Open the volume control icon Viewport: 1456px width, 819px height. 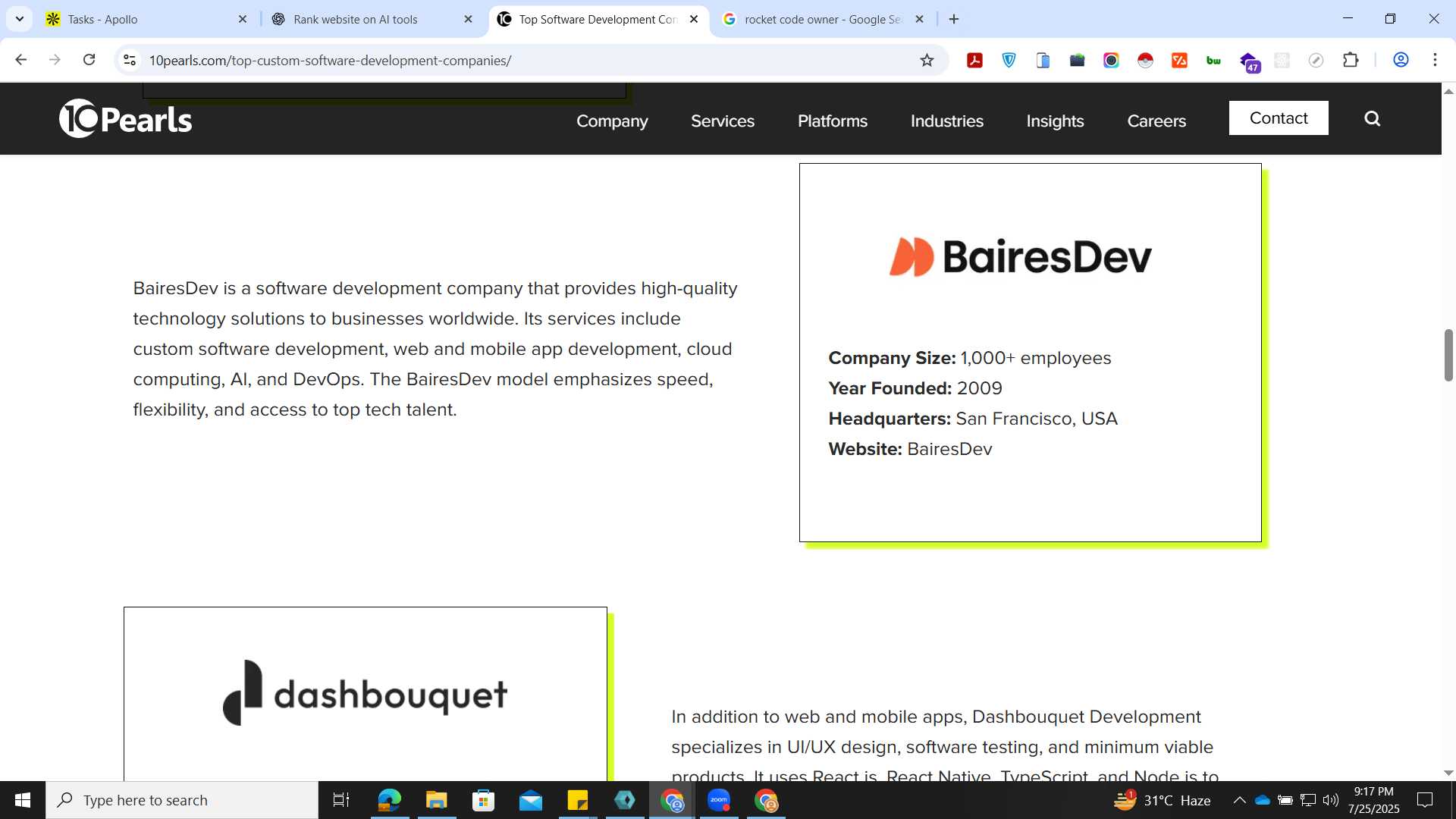coord(1331,800)
